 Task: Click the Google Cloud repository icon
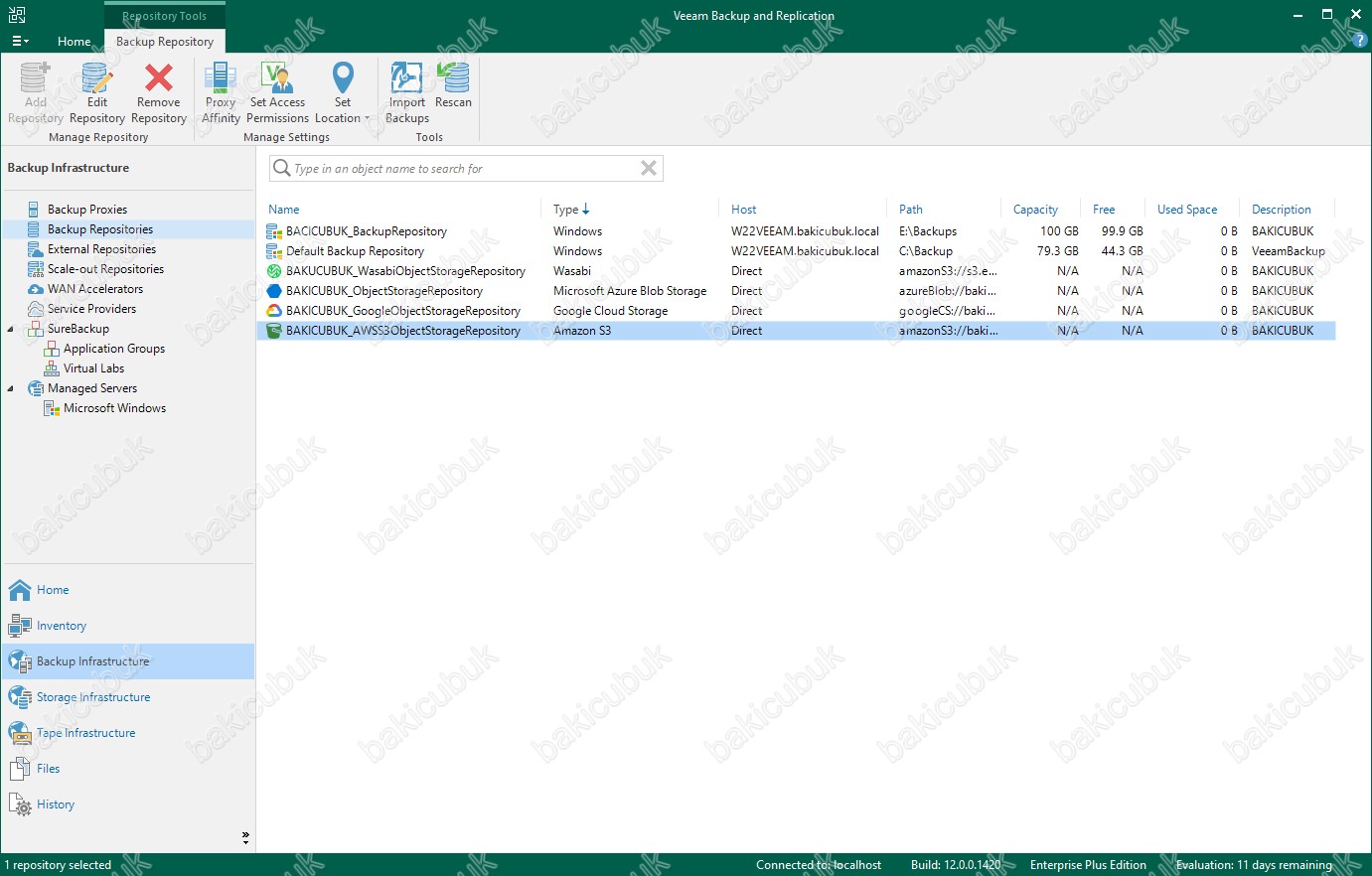(x=274, y=311)
